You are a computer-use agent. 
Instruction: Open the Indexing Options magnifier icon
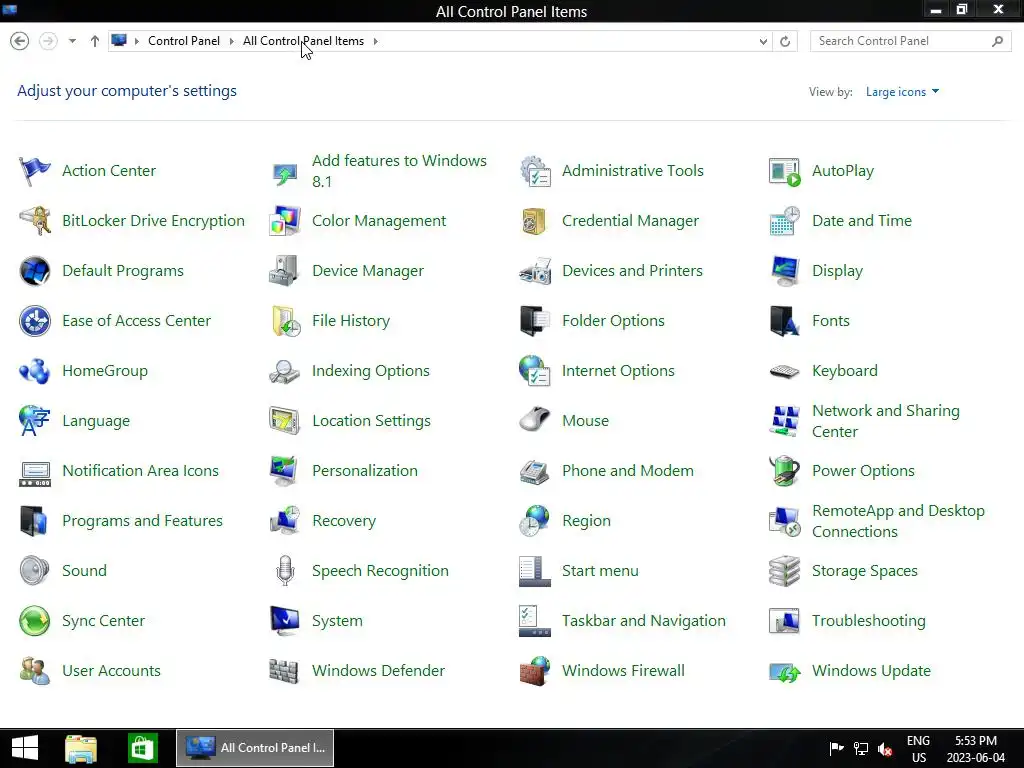(285, 371)
